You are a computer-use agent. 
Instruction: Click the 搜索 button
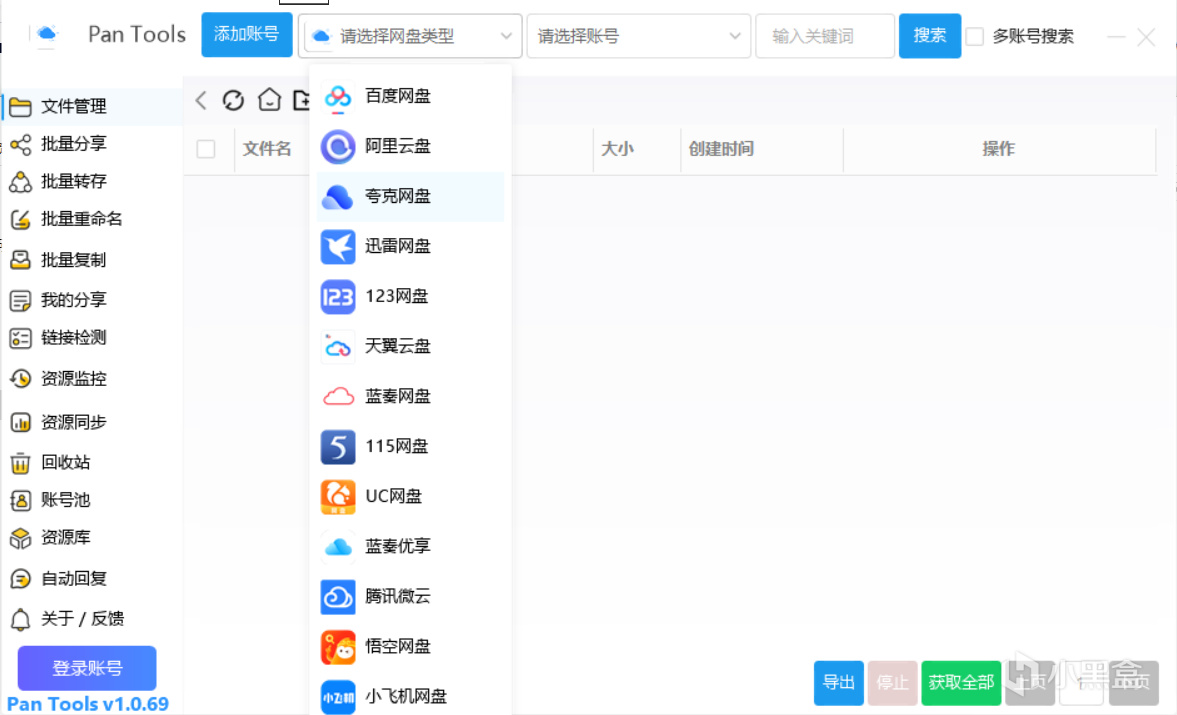(x=930, y=35)
